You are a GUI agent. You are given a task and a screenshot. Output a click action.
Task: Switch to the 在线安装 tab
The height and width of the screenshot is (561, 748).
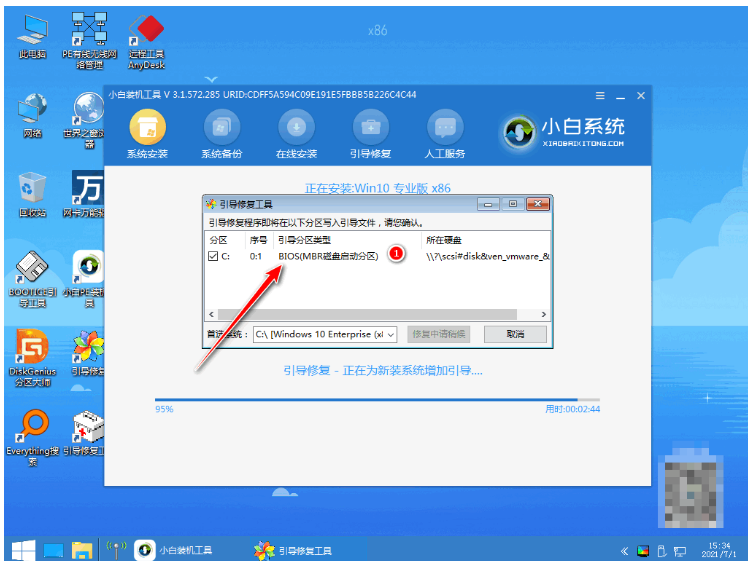pos(296,134)
